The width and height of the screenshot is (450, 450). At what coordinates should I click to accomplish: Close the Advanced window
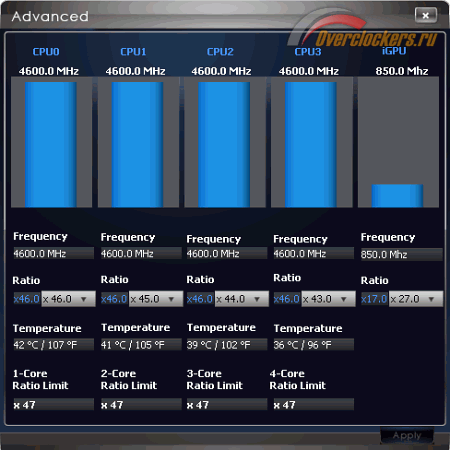point(426,15)
